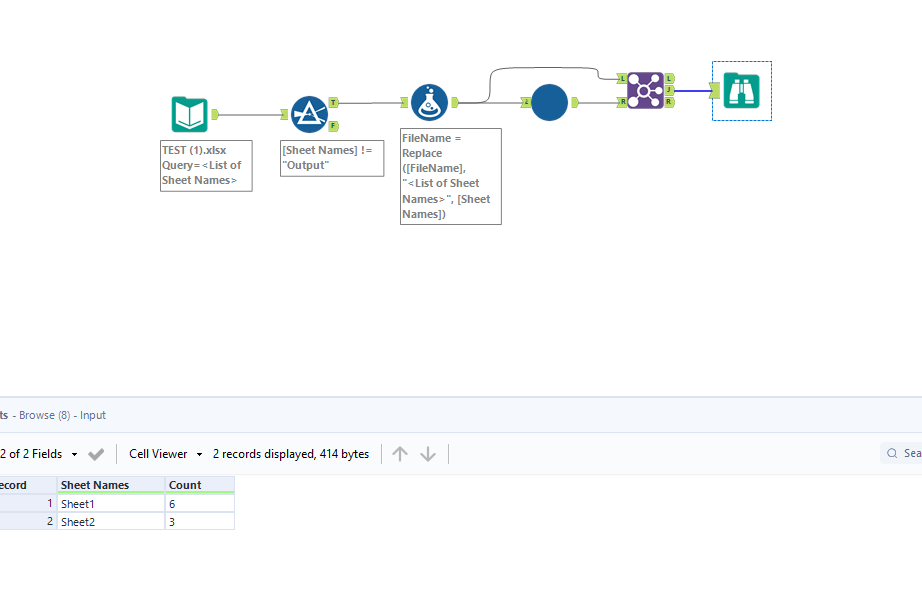Viewport: 922px width, 610px height.
Task: Click the Filter tool annotation box
Action: [331, 157]
